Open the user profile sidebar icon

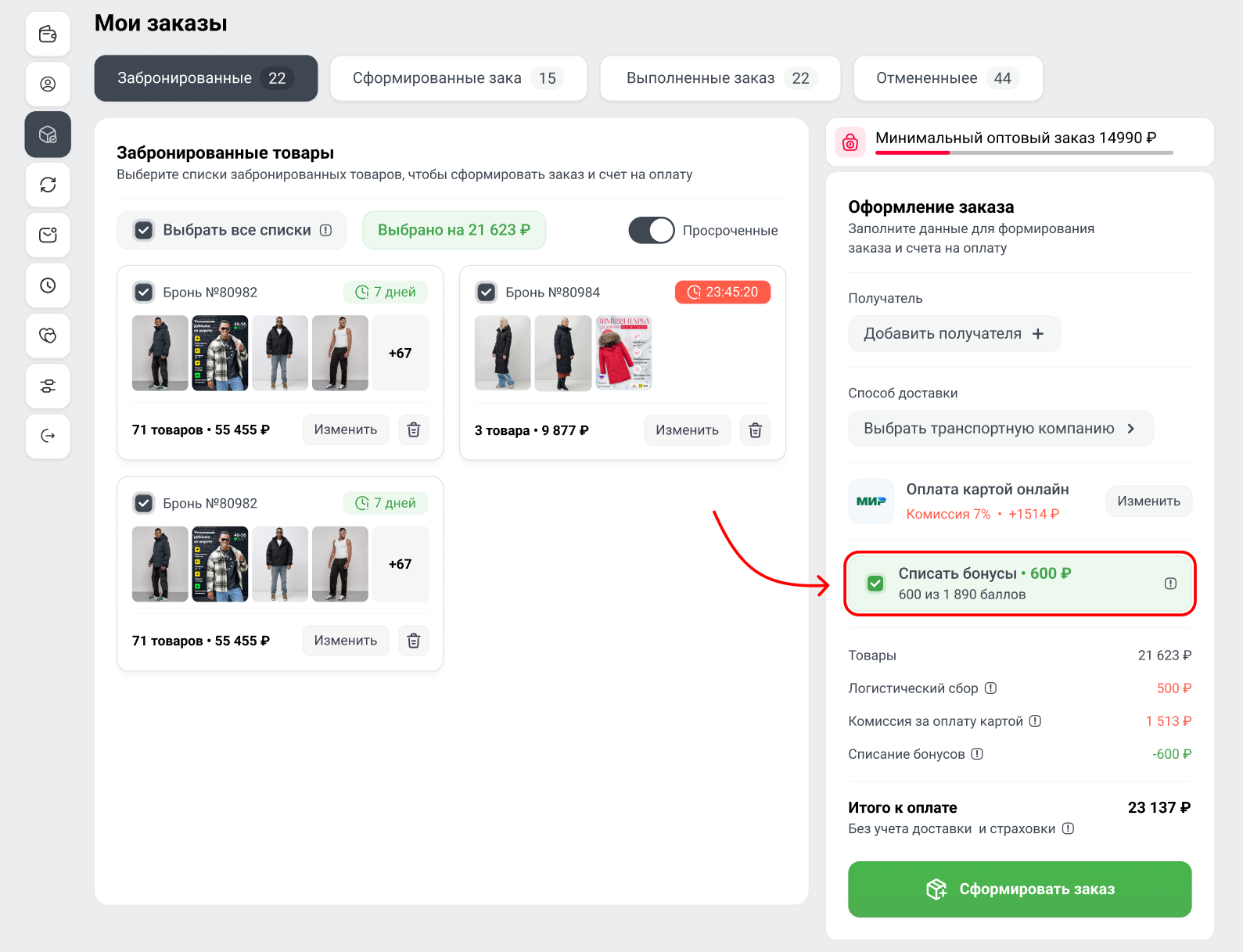(48, 84)
